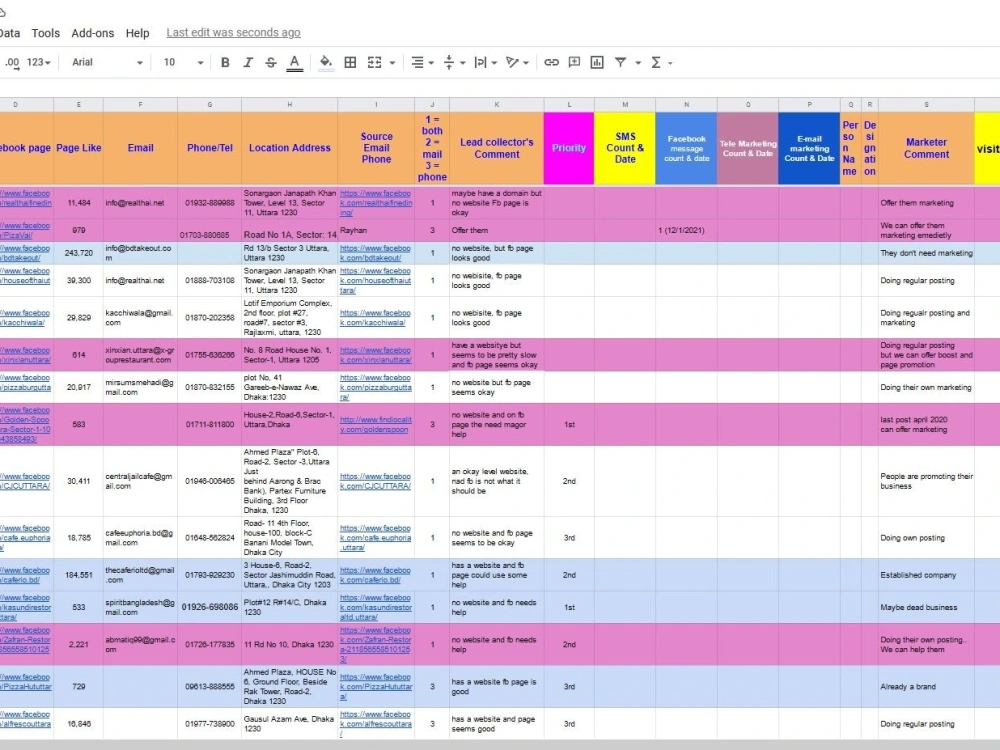Open the 123 number format dropdown
This screenshot has height=750, width=1000.
click(38, 62)
